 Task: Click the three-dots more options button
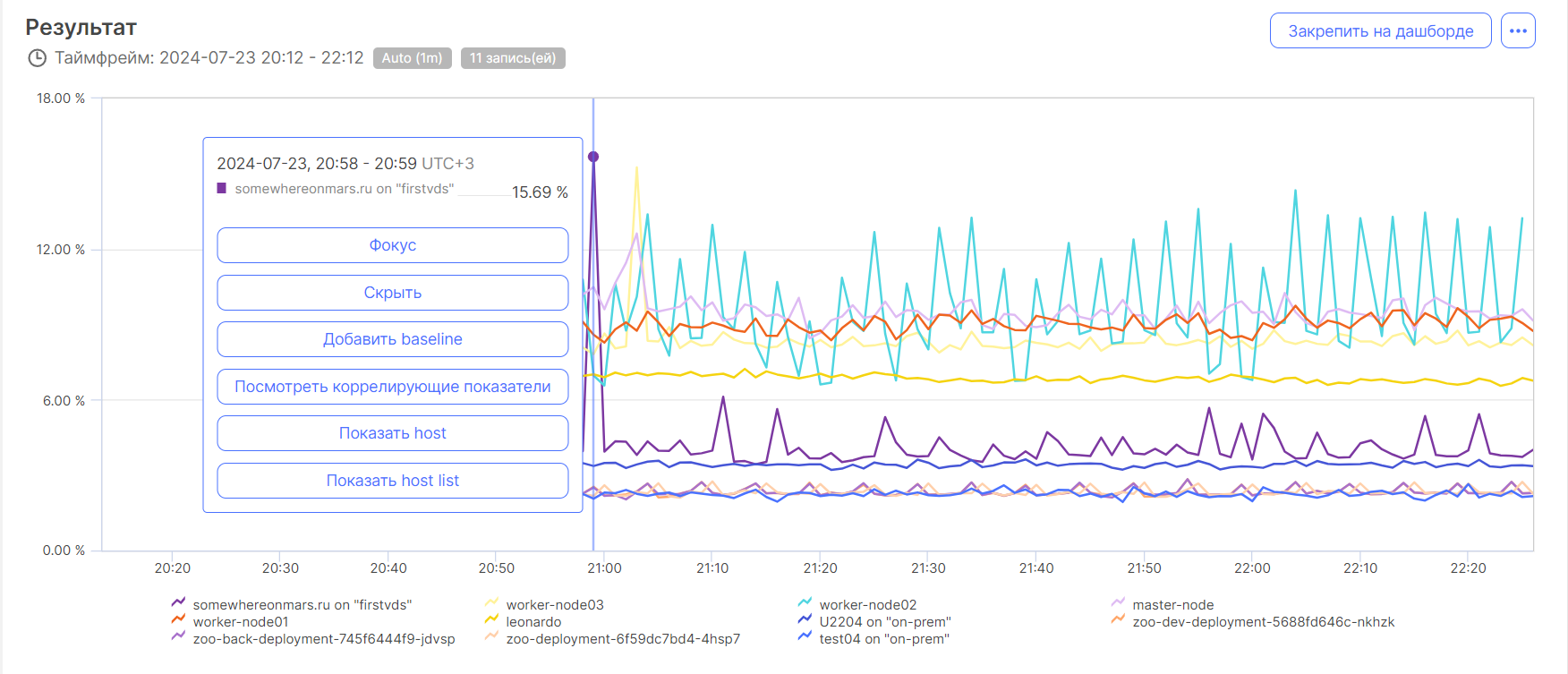click(1518, 30)
